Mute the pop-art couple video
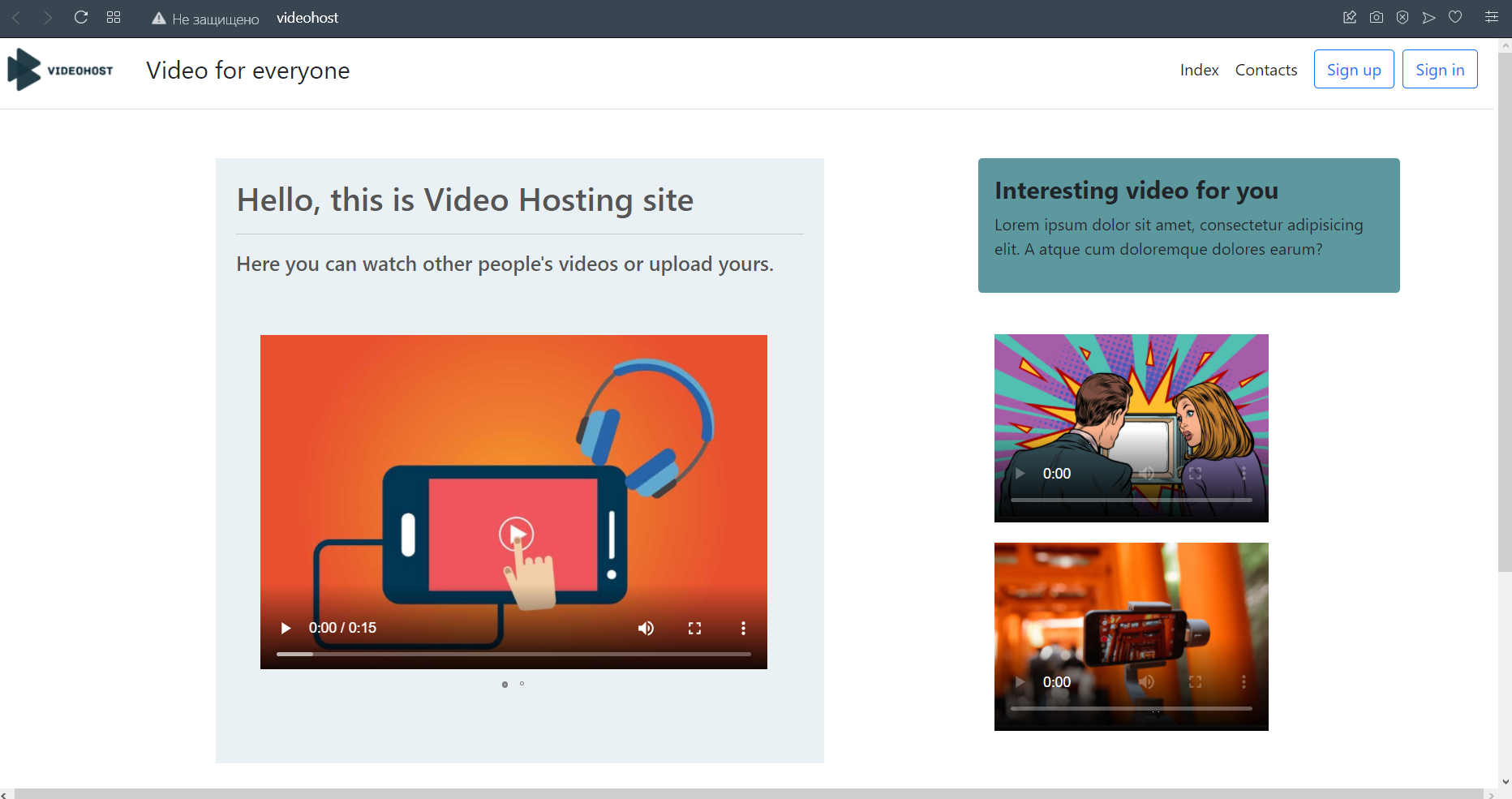This screenshot has width=1512, height=799. click(1146, 474)
